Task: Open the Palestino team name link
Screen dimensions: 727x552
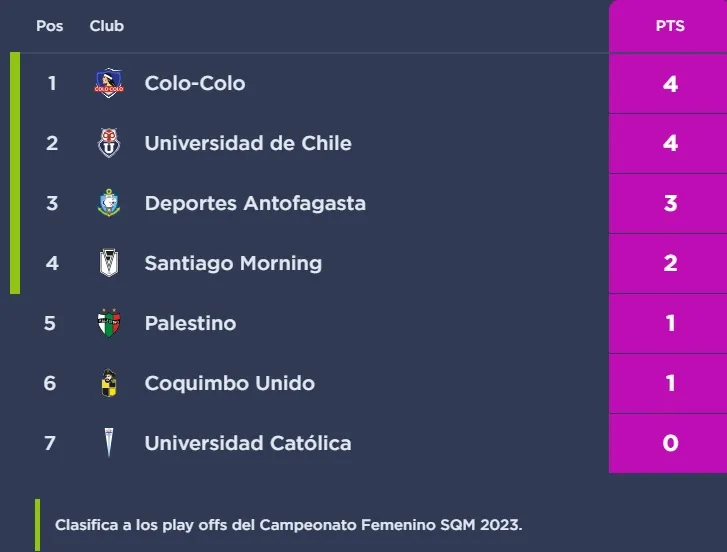Action: [x=190, y=323]
